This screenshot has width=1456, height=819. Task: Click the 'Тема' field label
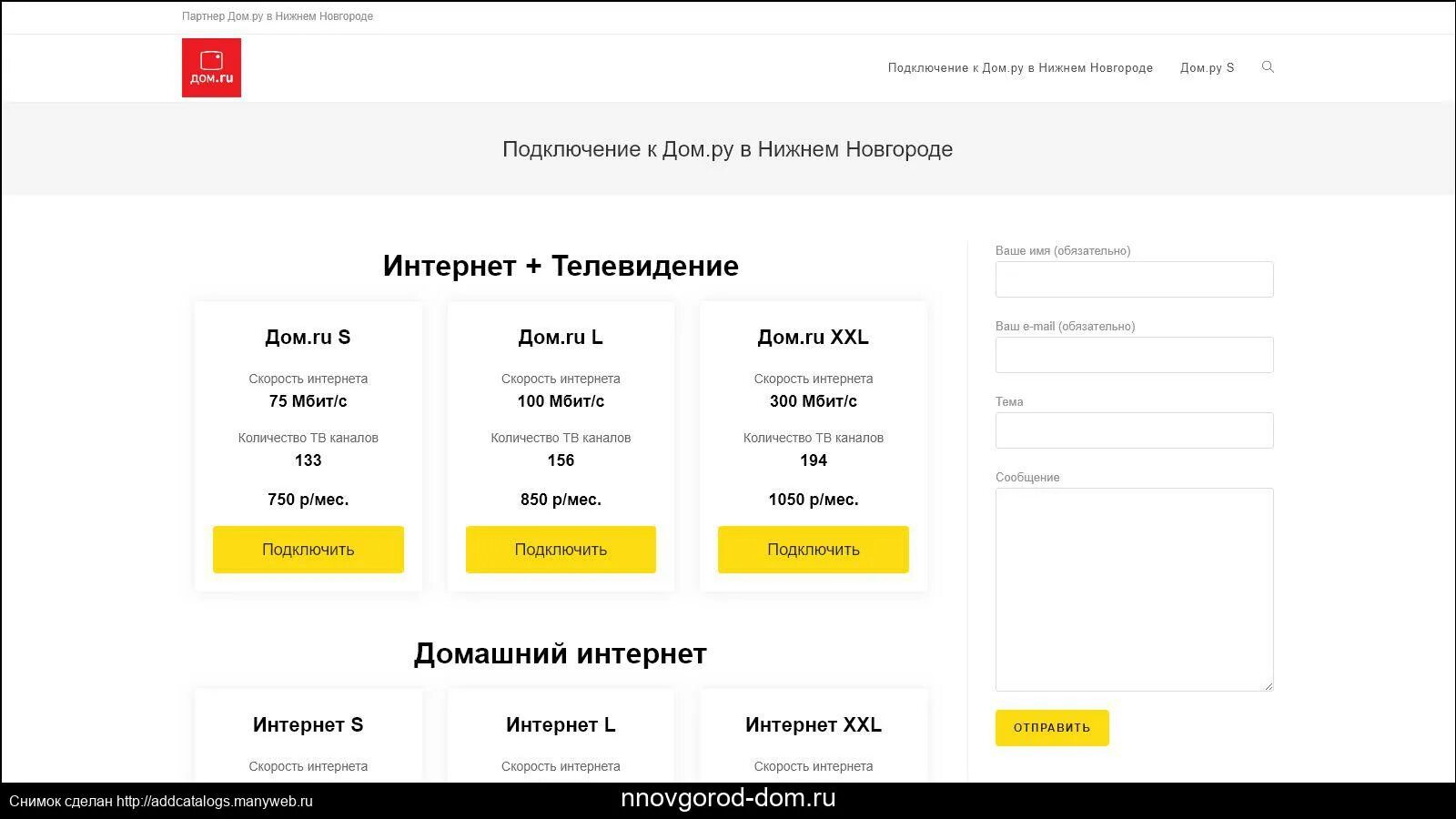coord(1009,401)
